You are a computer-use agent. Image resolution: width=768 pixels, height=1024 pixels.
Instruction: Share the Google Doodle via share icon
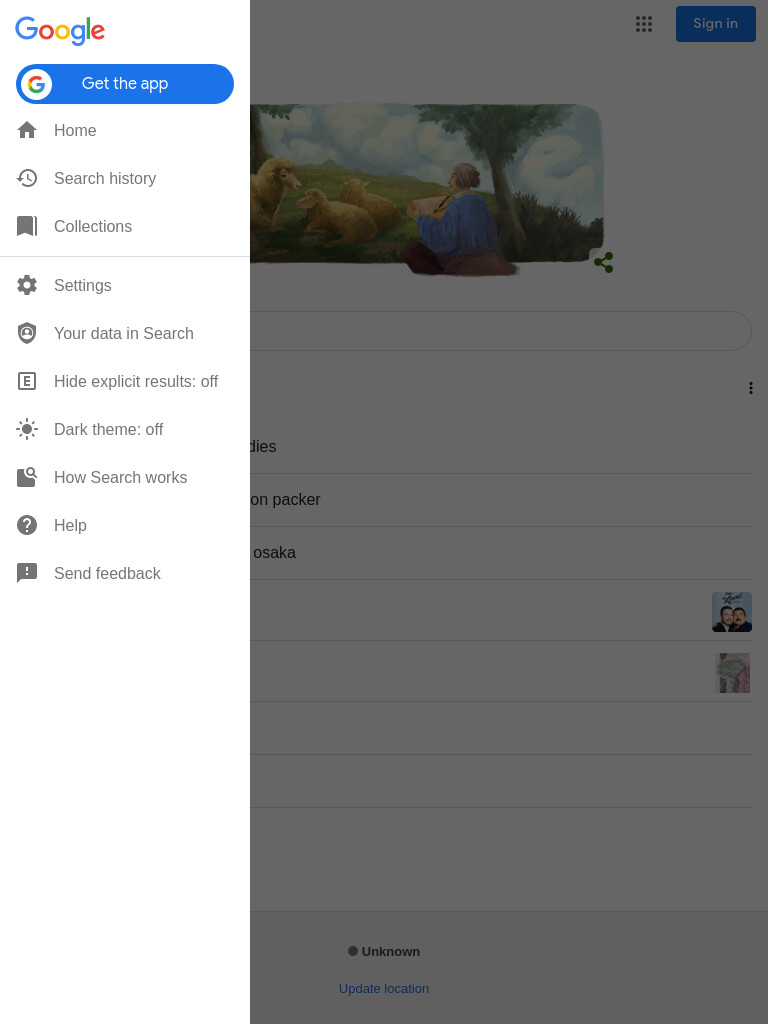(x=603, y=263)
